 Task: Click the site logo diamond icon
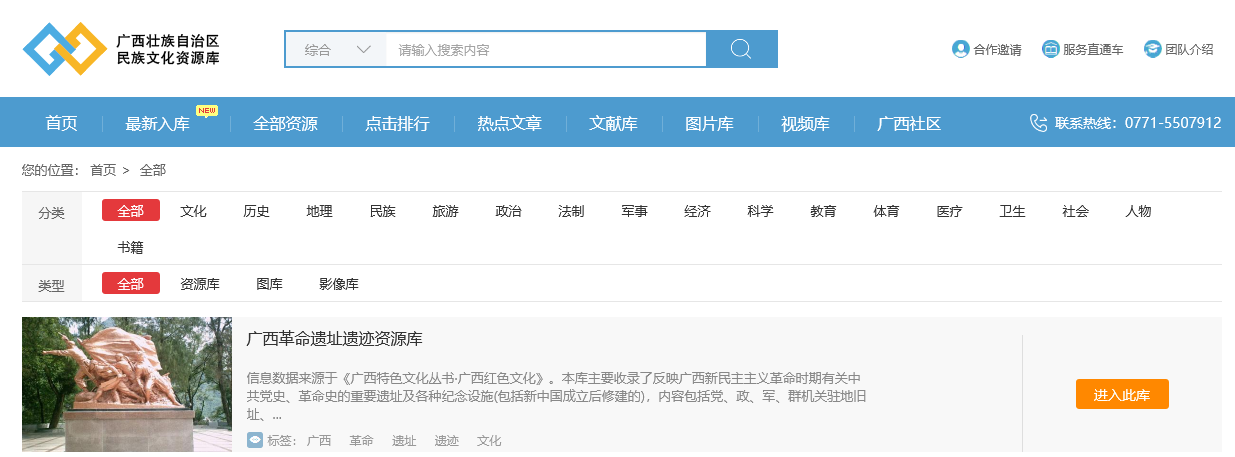point(65,49)
